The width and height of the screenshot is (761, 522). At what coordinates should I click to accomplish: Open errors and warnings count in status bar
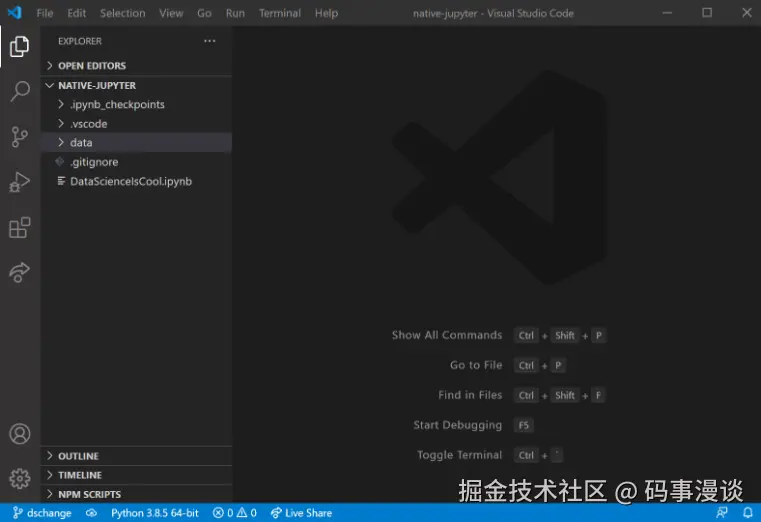234,513
